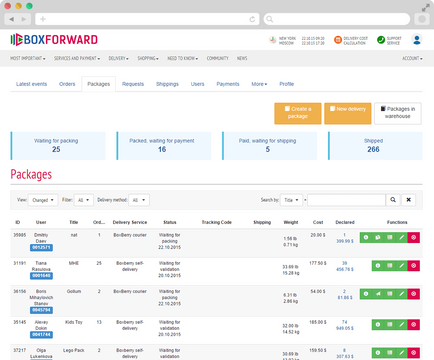Screen dimensions: 434x360
Task: Click the orange delivery cost calculator icon
Action: [x=338, y=40]
